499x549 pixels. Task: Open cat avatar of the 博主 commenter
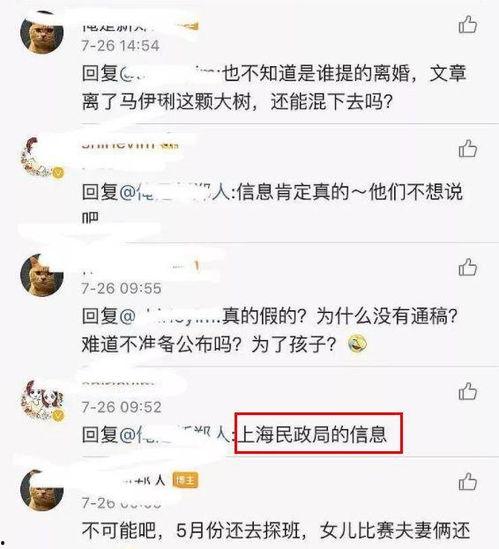pos(42,490)
